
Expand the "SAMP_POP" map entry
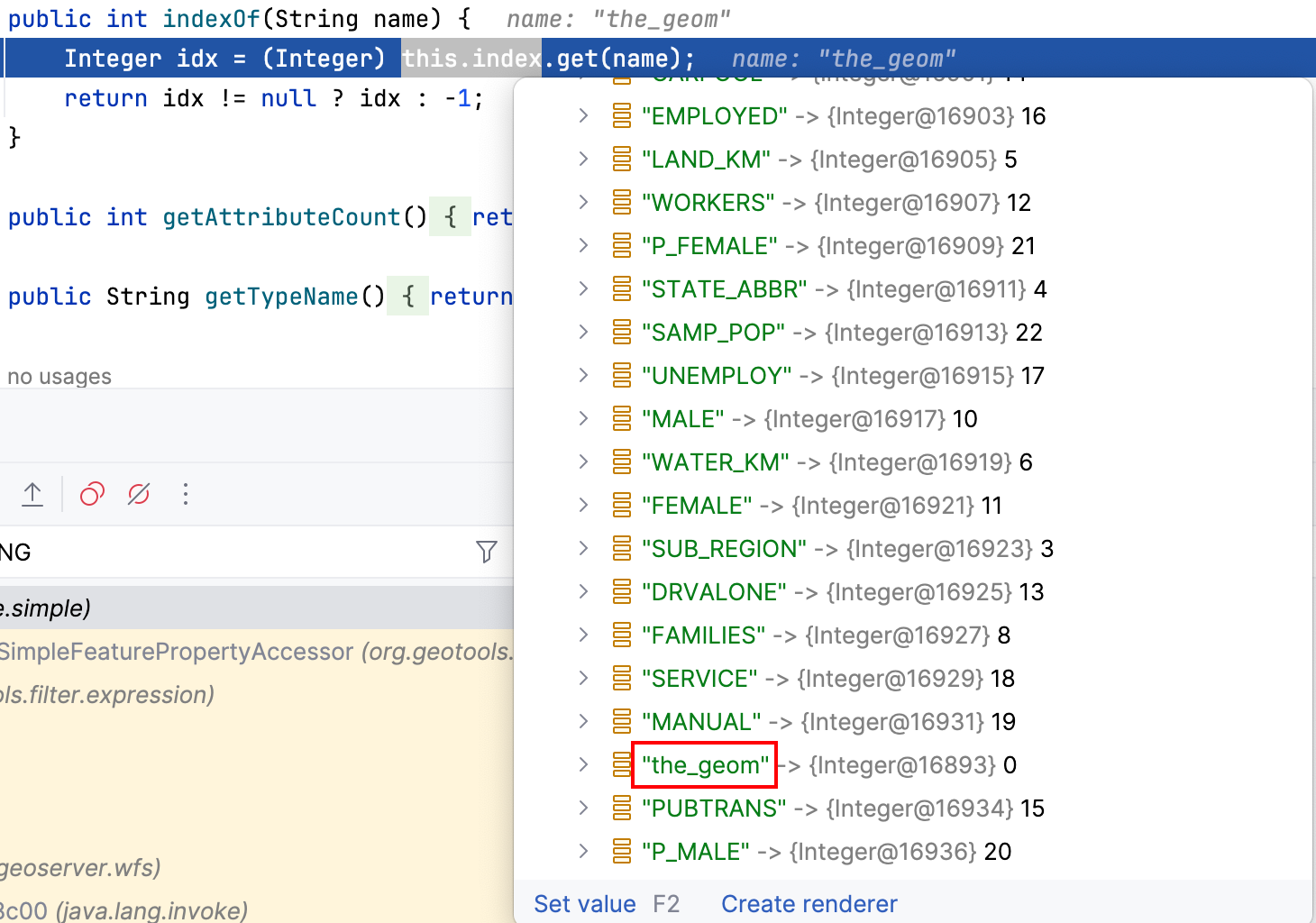pos(583,333)
